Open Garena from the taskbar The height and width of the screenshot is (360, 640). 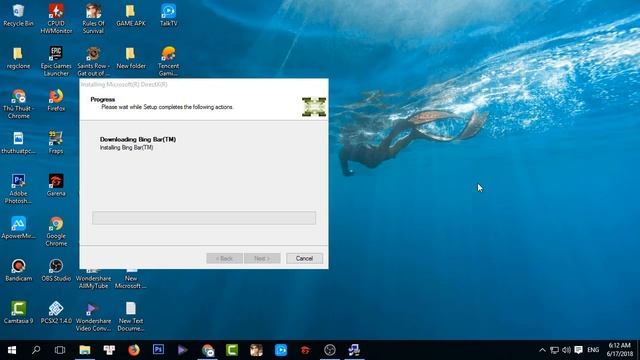click(x=305, y=350)
